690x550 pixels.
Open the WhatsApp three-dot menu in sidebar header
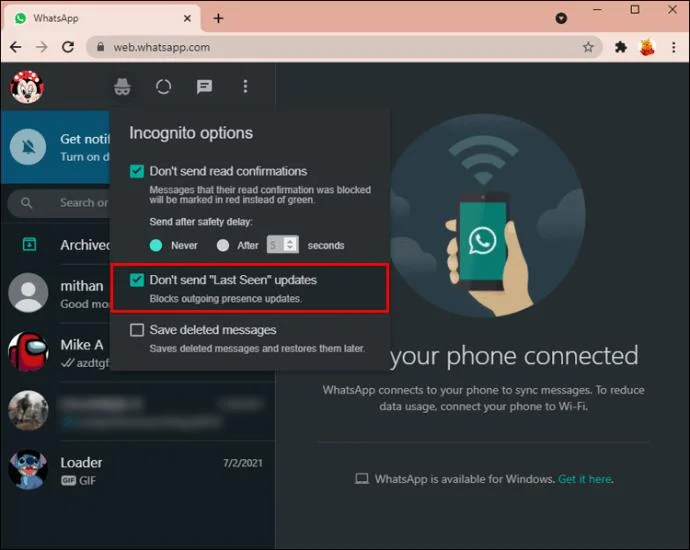245,86
